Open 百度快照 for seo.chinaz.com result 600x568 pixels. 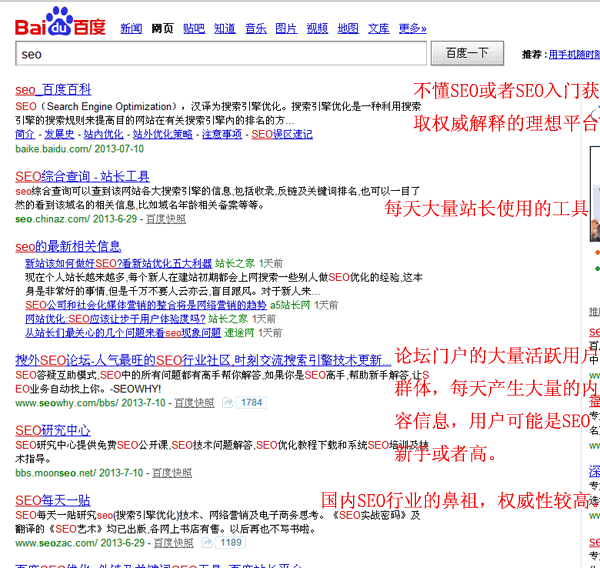pos(166,219)
